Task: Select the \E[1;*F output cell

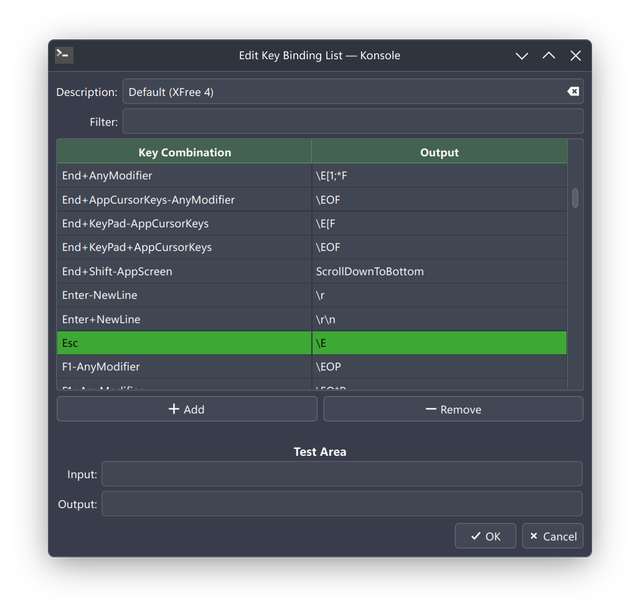Action: (x=439, y=176)
